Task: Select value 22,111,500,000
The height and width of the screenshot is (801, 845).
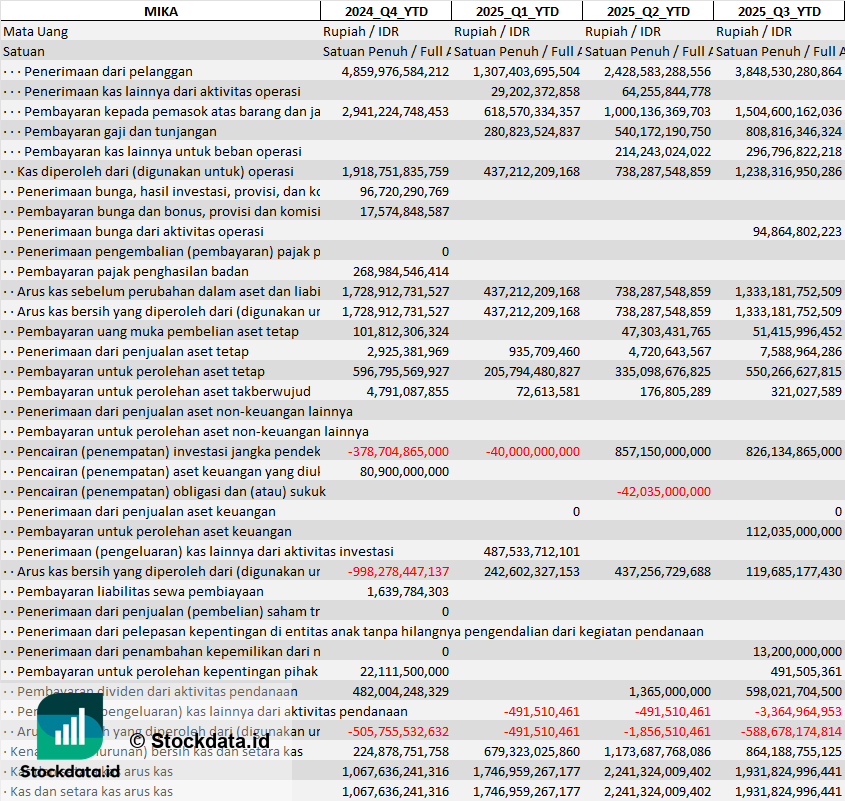Action: (404, 672)
